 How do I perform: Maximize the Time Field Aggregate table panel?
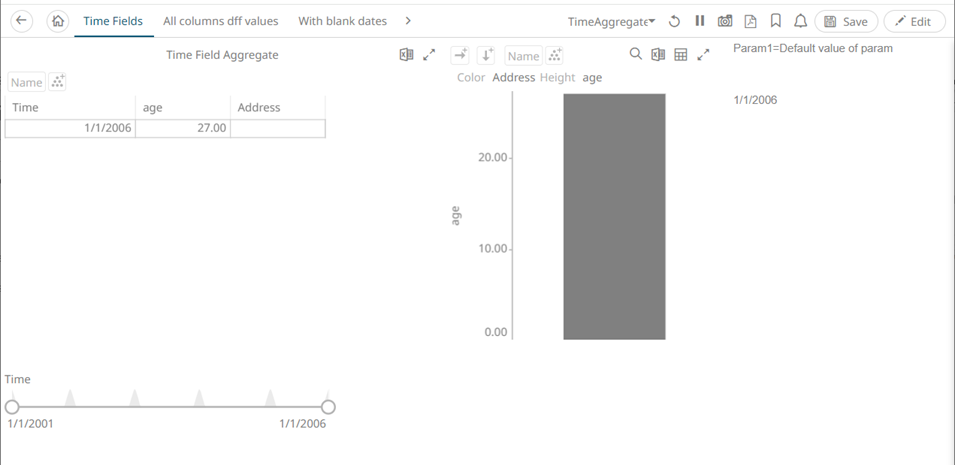(429, 55)
